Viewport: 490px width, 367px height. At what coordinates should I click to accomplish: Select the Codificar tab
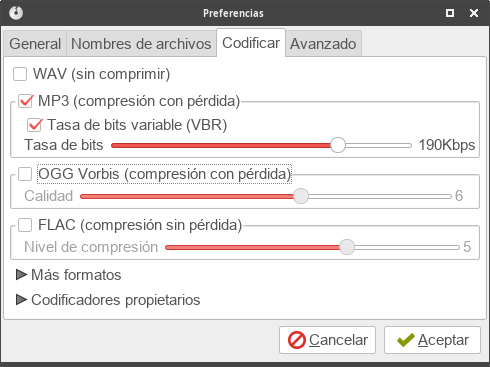tap(251, 43)
